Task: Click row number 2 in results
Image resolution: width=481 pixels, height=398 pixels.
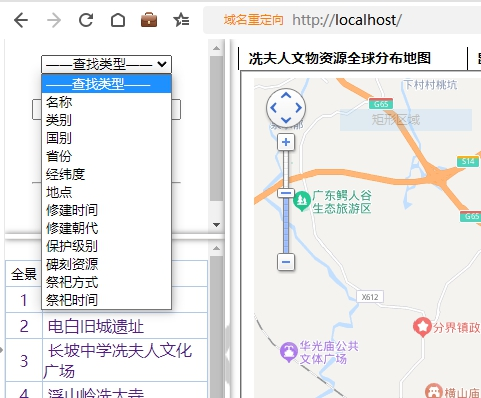Action: click(x=24, y=326)
